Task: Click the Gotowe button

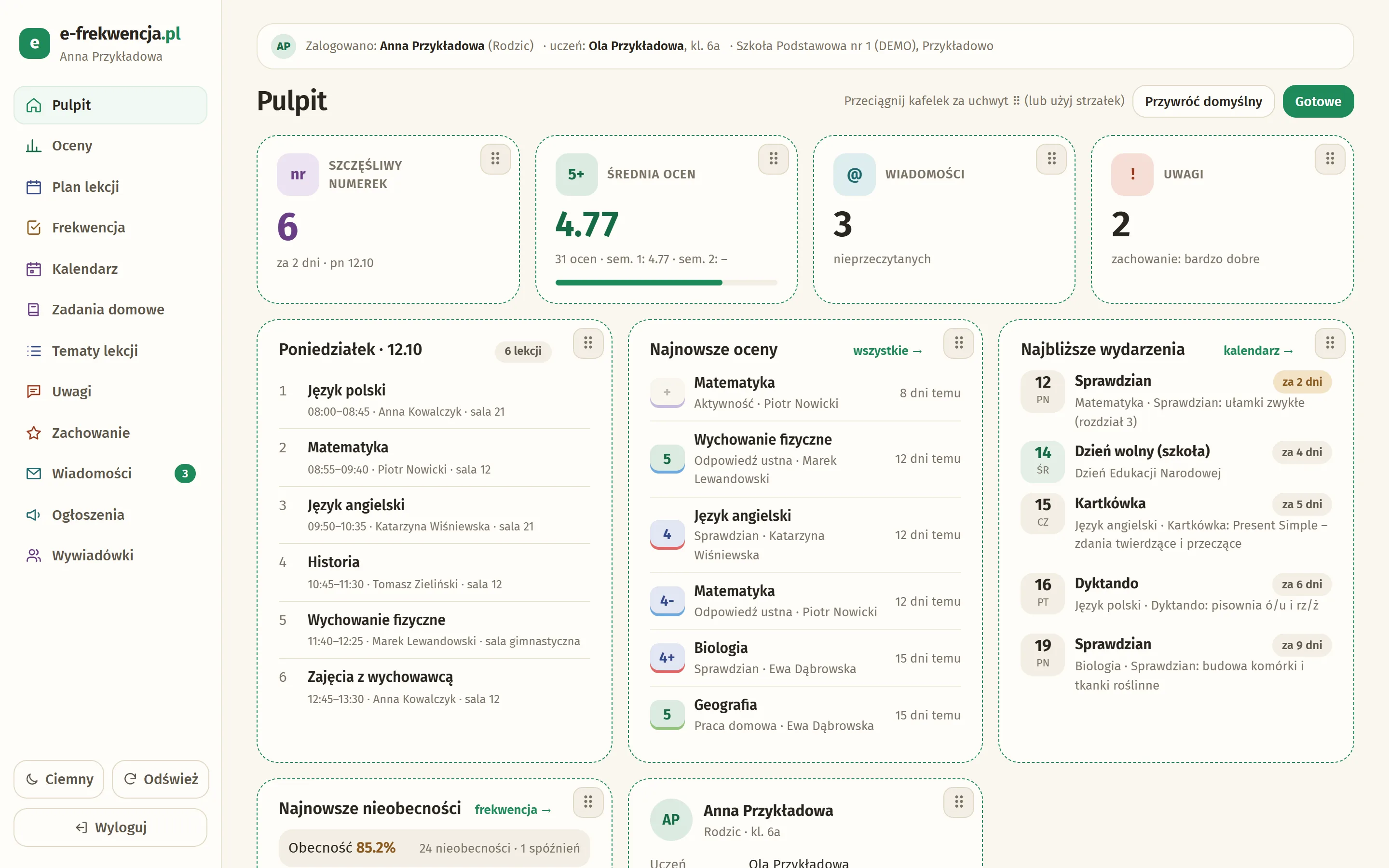Action: pyautogui.click(x=1318, y=102)
